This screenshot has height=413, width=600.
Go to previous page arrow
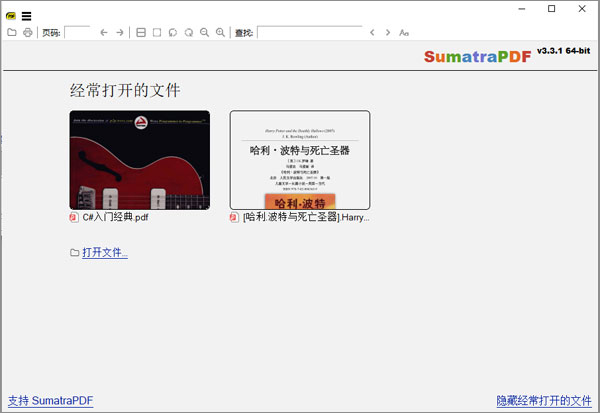pos(103,33)
